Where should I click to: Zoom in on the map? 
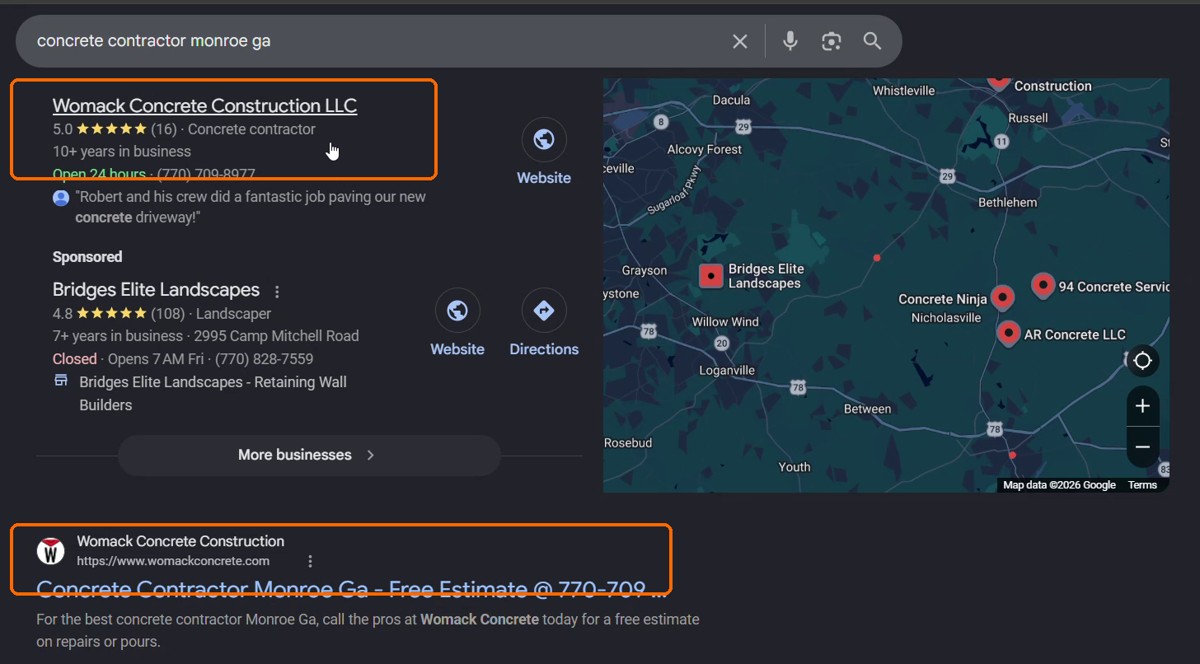1143,406
